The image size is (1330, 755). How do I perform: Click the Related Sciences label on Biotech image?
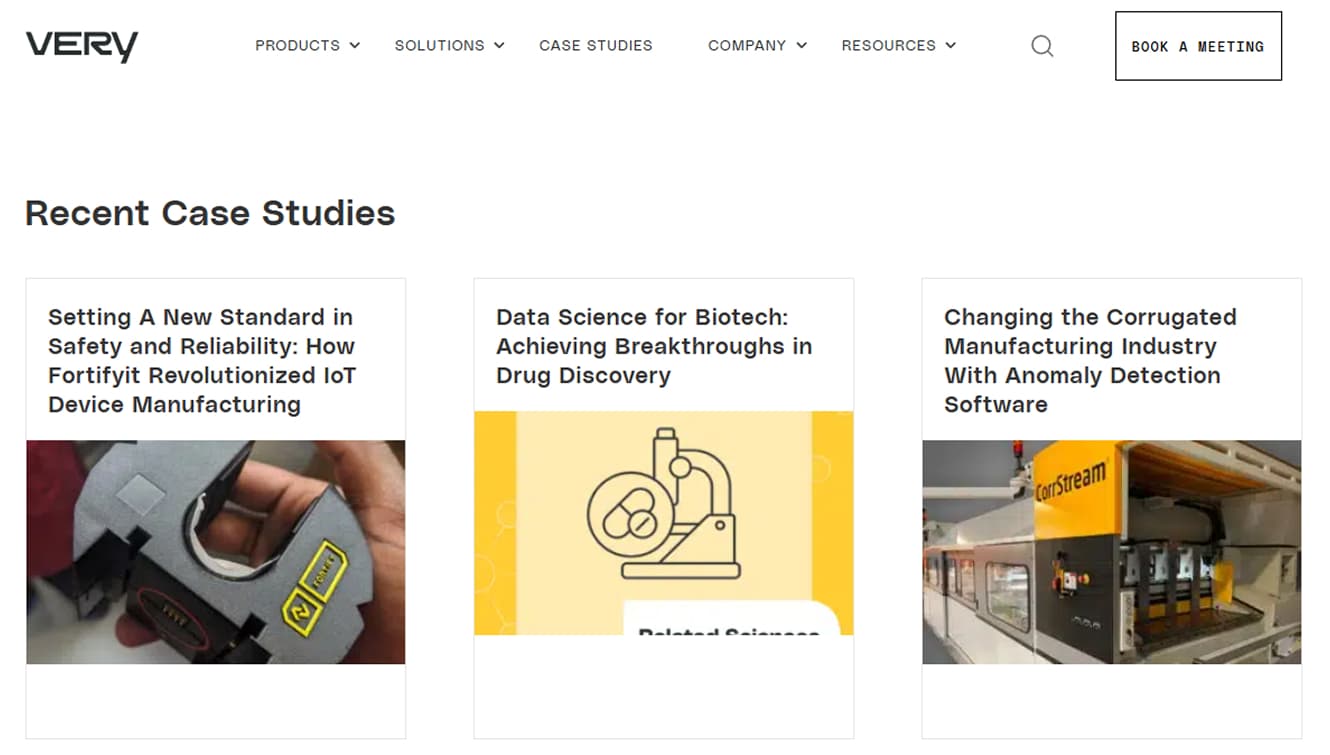728,630
